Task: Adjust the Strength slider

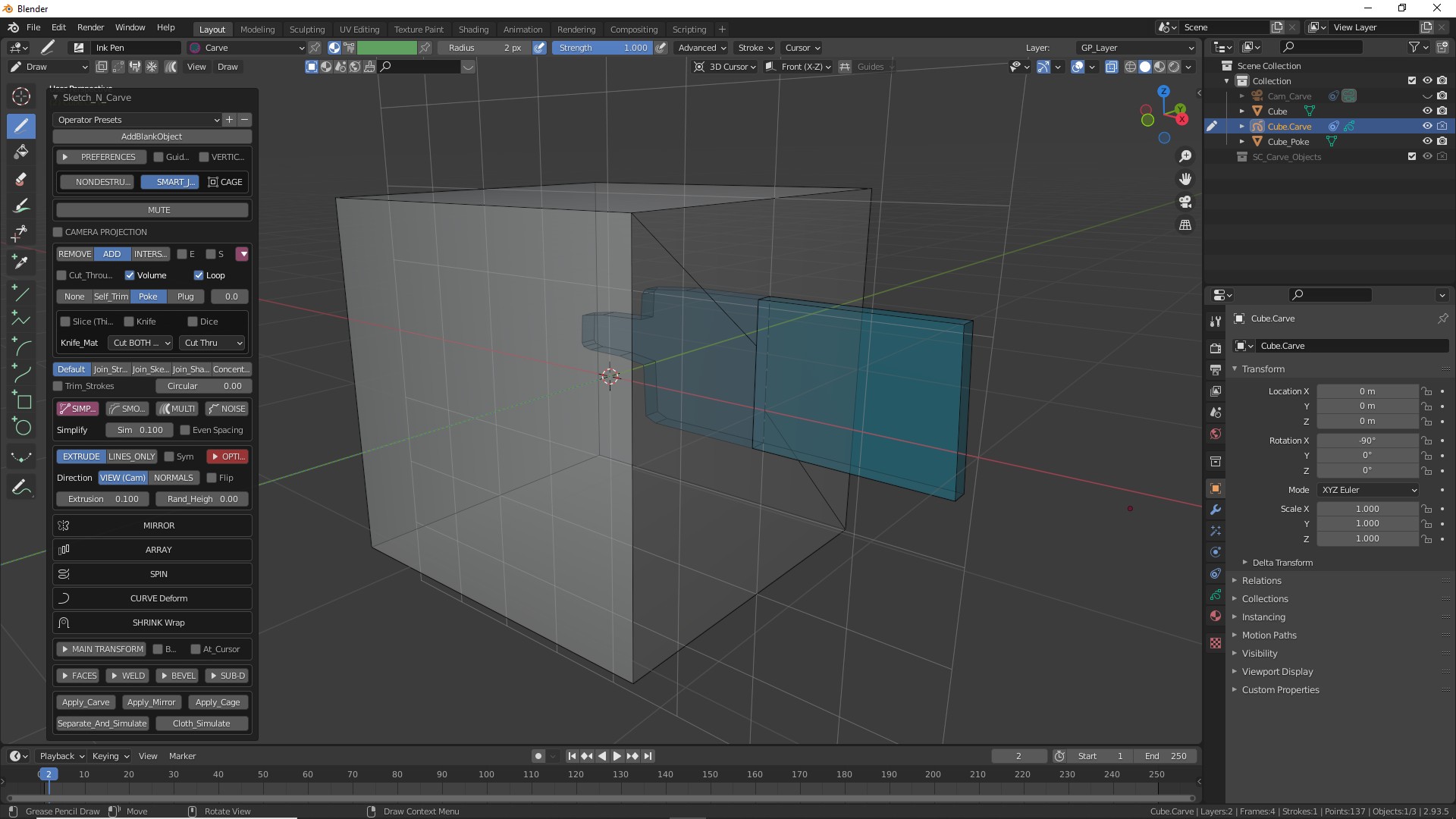Action: click(x=603, y=48)
